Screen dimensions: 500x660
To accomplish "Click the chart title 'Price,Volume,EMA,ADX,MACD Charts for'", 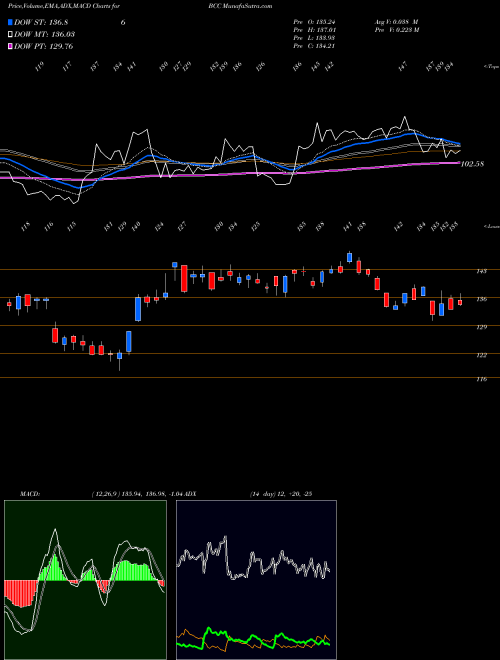I will [x=64, y=6].
